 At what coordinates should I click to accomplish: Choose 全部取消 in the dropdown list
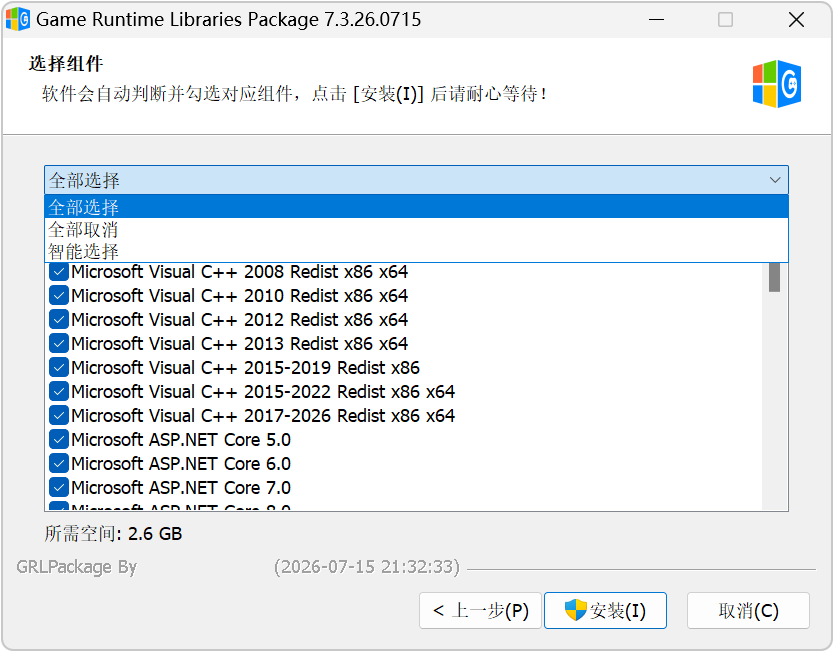click(x=416, y=229)
